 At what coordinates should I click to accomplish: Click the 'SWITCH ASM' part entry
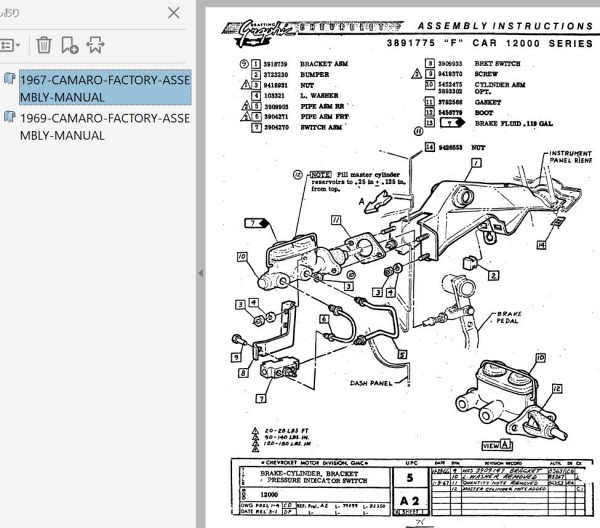click(321, 127)
